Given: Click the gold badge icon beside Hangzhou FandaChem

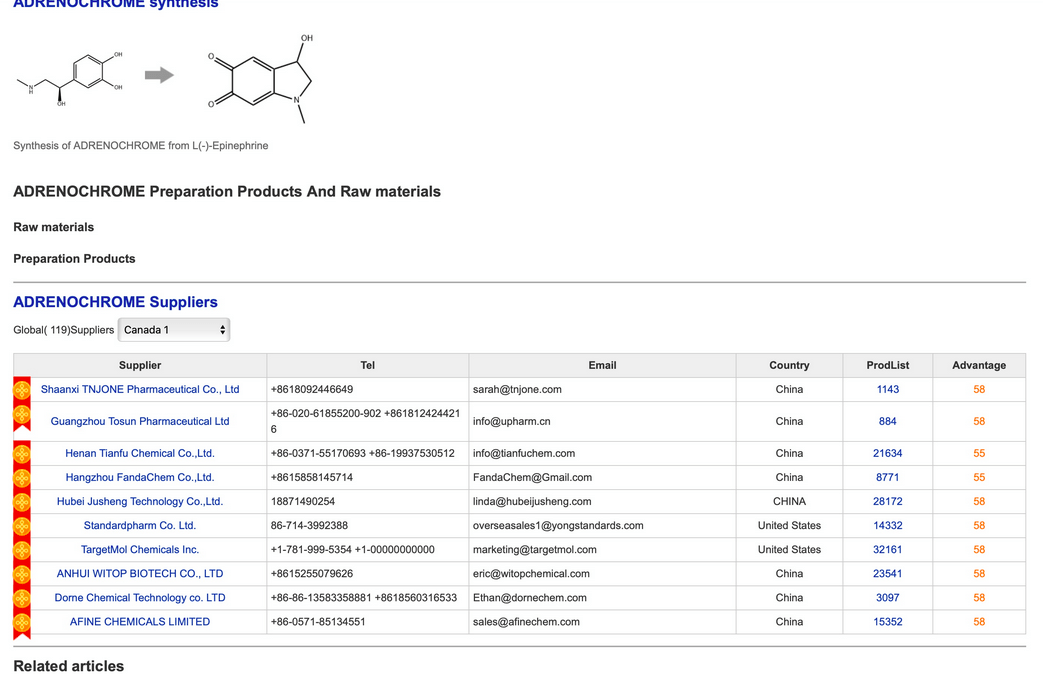Looking at the screenshot, I should 22,478.
